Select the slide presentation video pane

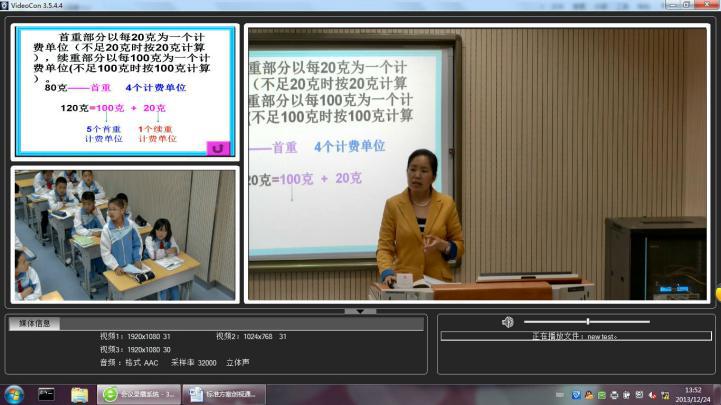(126, 91)
